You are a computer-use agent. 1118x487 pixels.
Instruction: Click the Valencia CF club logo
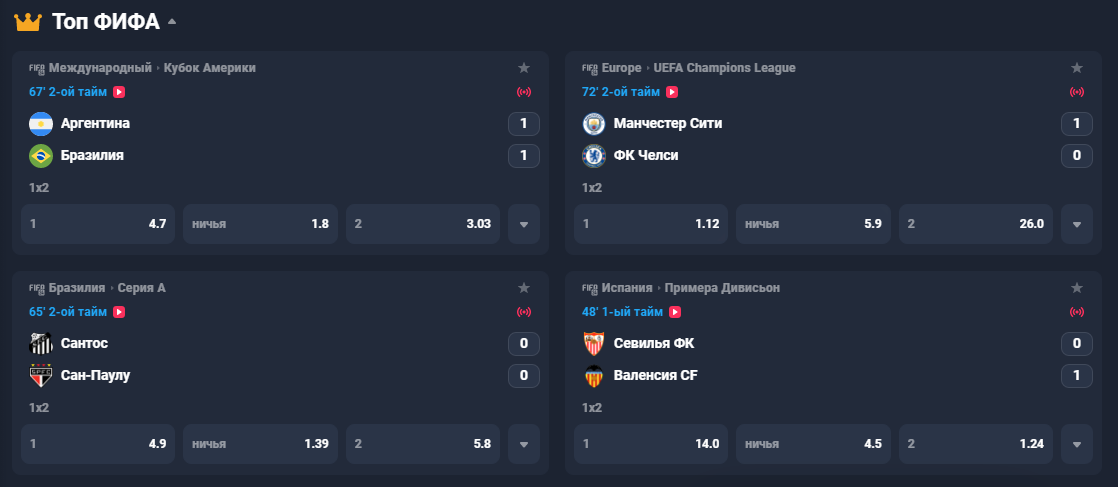click(x=594, y=375)
